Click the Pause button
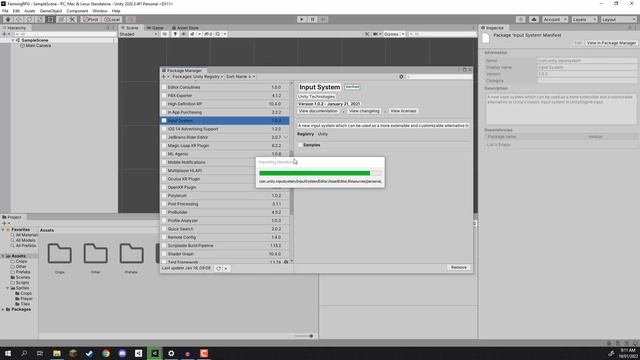The image size is (640, 360). click(x=313, y=19)
